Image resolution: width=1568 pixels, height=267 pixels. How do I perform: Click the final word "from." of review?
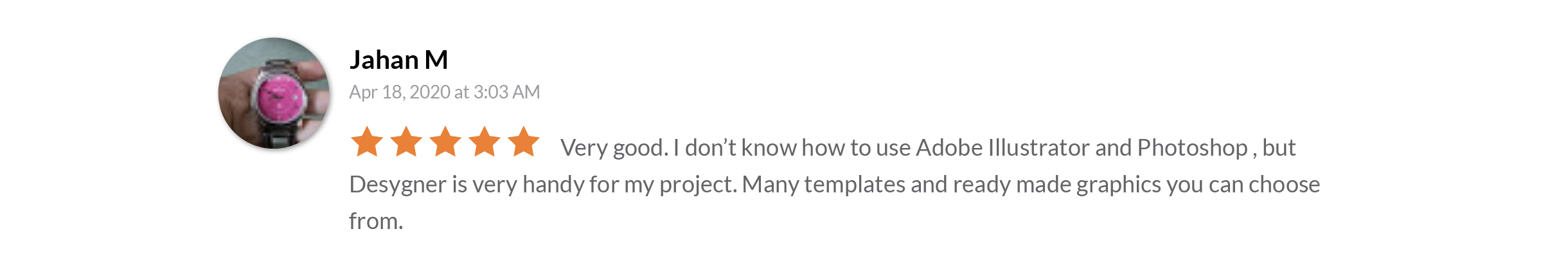[x=376, y=221]
